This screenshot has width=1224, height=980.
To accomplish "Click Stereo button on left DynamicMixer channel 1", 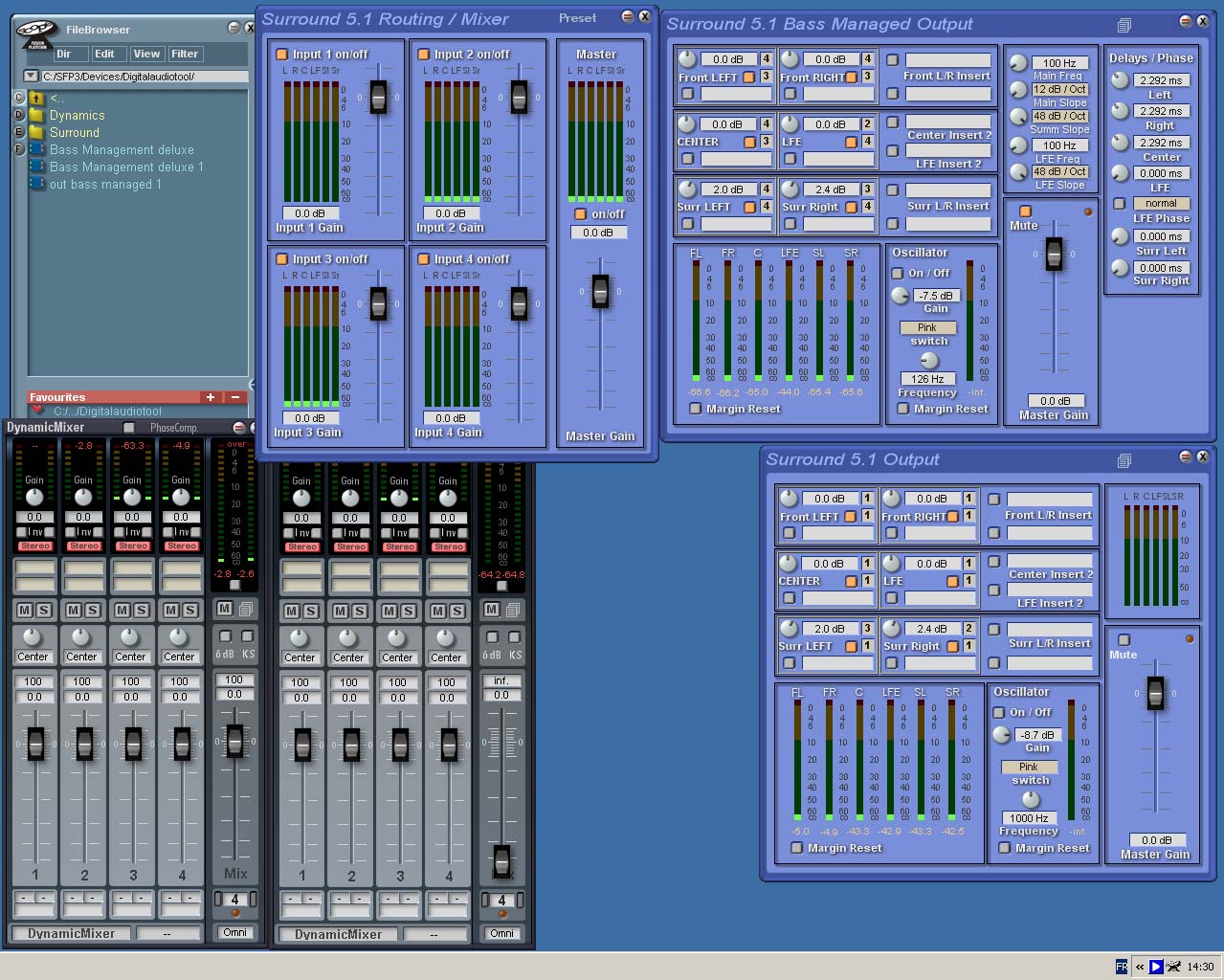I will pyautogui.click(x=35, y=546).
